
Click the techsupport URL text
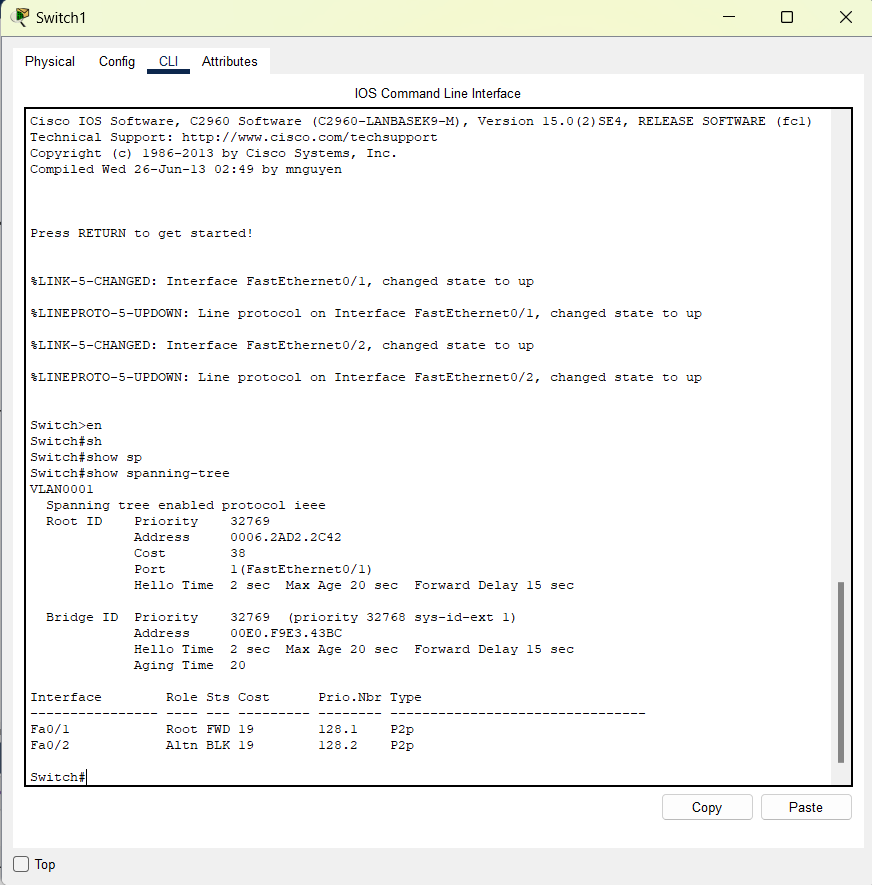pyautogui.click(x=309, y=137)
